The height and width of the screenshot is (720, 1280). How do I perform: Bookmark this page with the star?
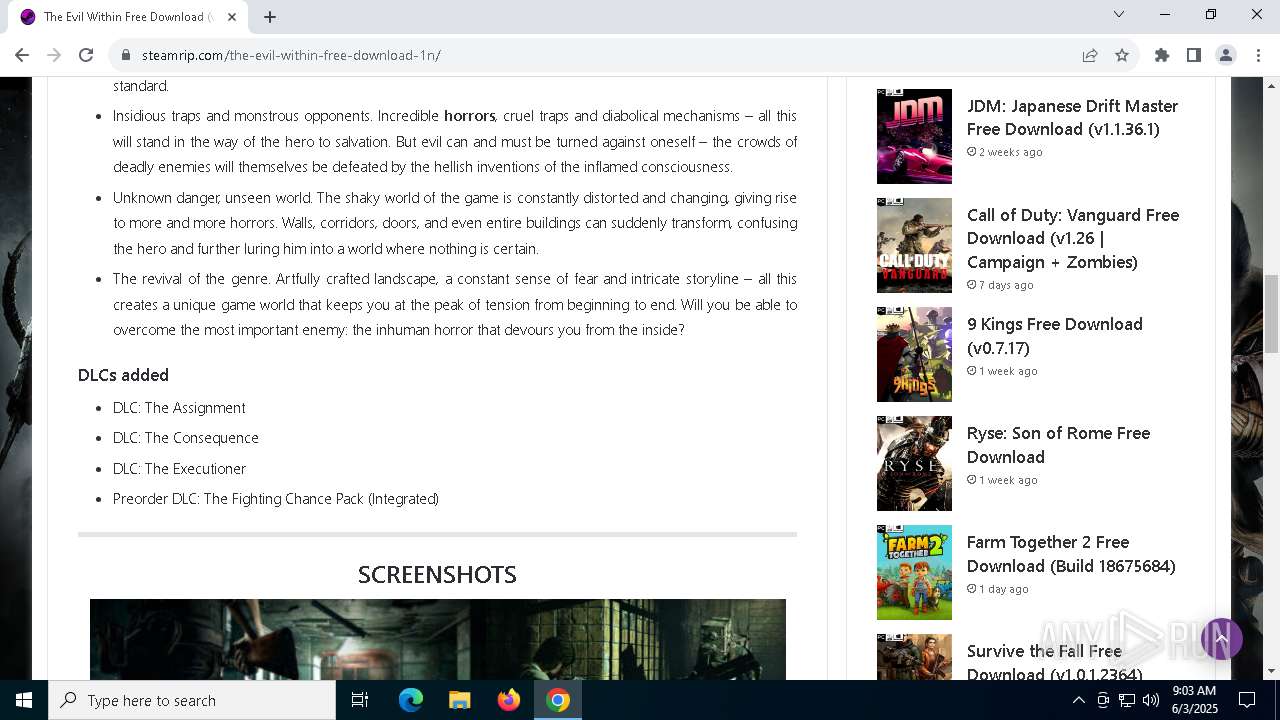click(x=1122, y=55)
